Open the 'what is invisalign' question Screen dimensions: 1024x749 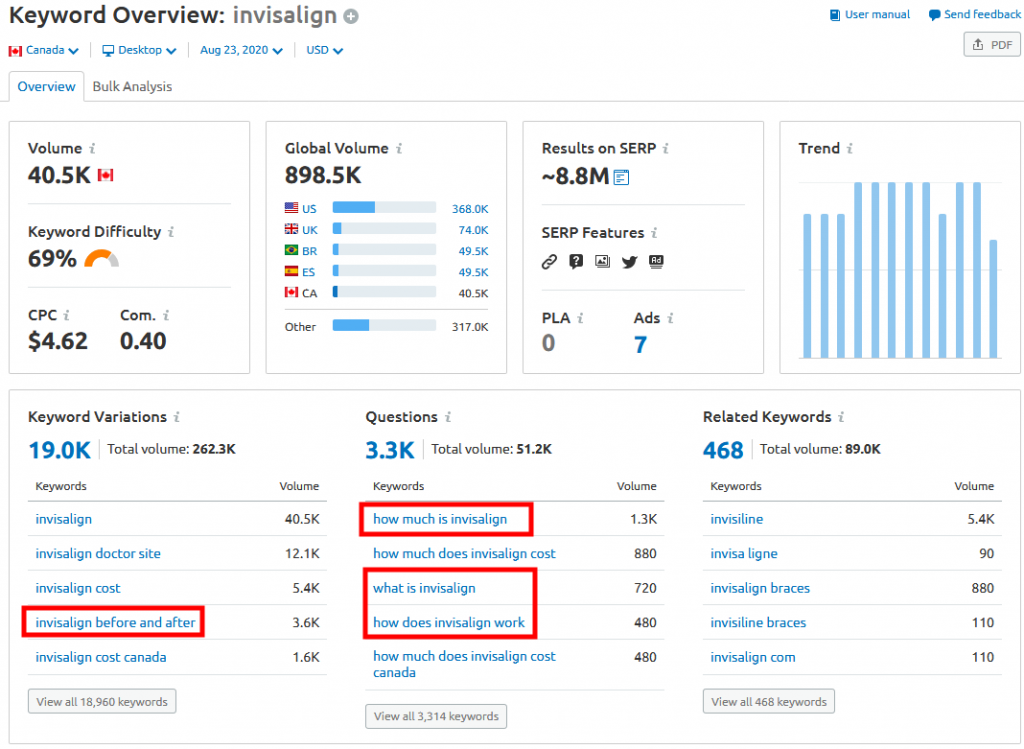[424, 588]
